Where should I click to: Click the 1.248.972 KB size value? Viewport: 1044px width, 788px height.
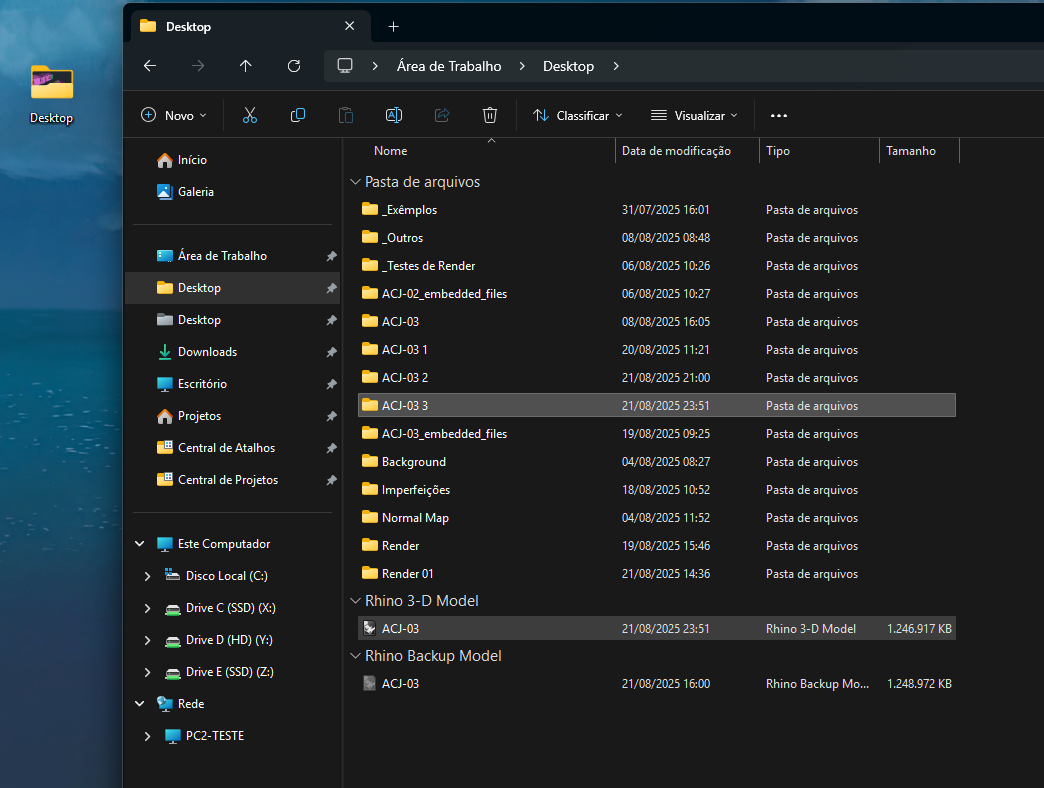(919, 684)
